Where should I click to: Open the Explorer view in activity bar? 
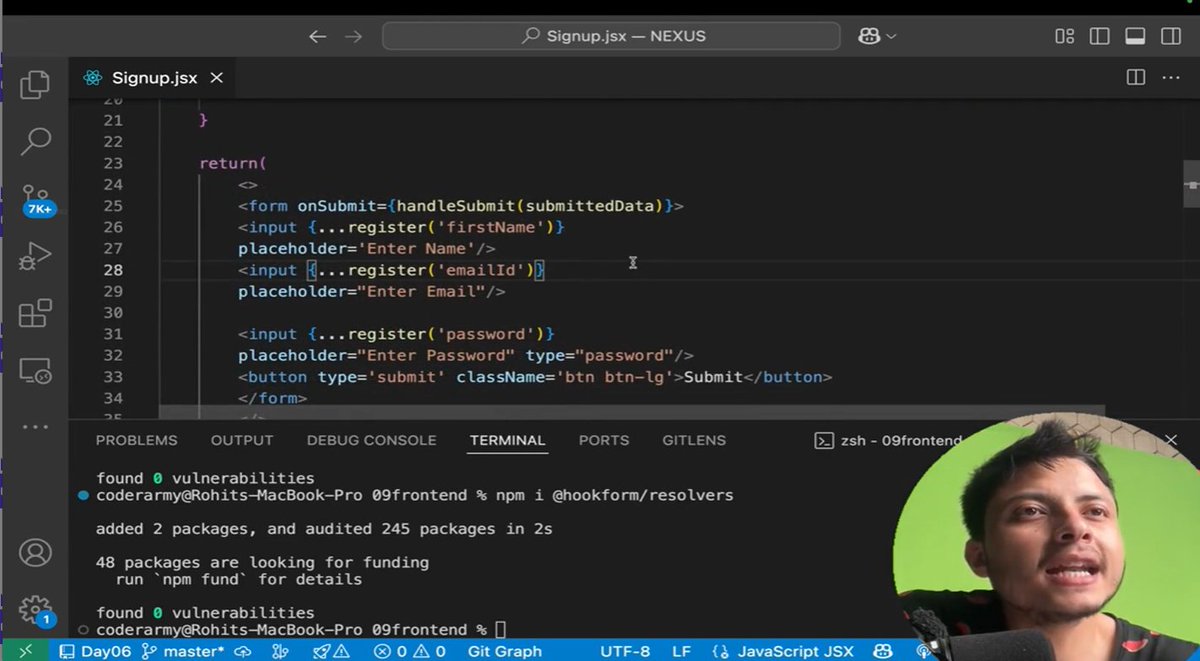(35, 85)
